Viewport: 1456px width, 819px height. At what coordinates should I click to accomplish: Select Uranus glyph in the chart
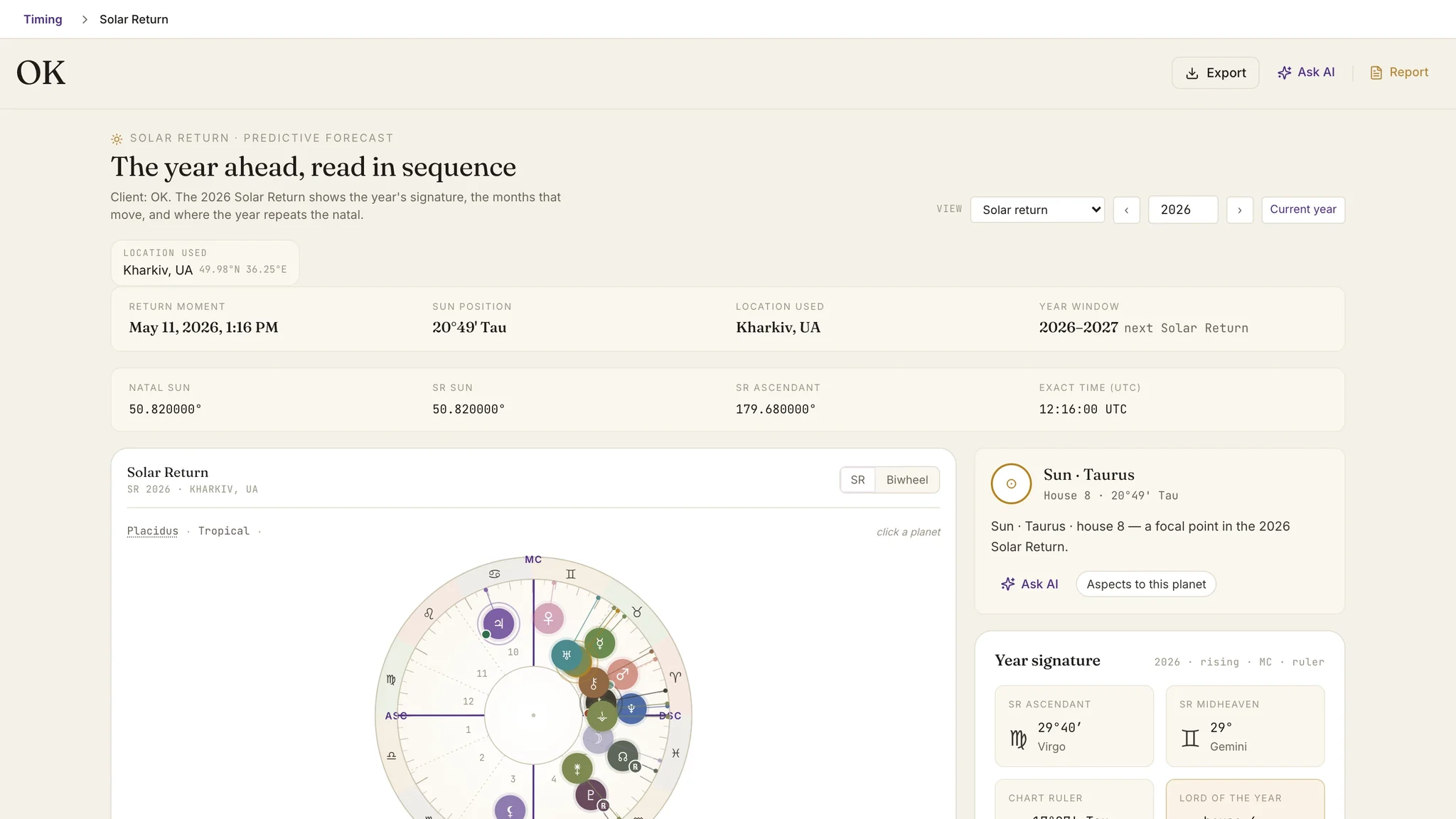(567, 655)
